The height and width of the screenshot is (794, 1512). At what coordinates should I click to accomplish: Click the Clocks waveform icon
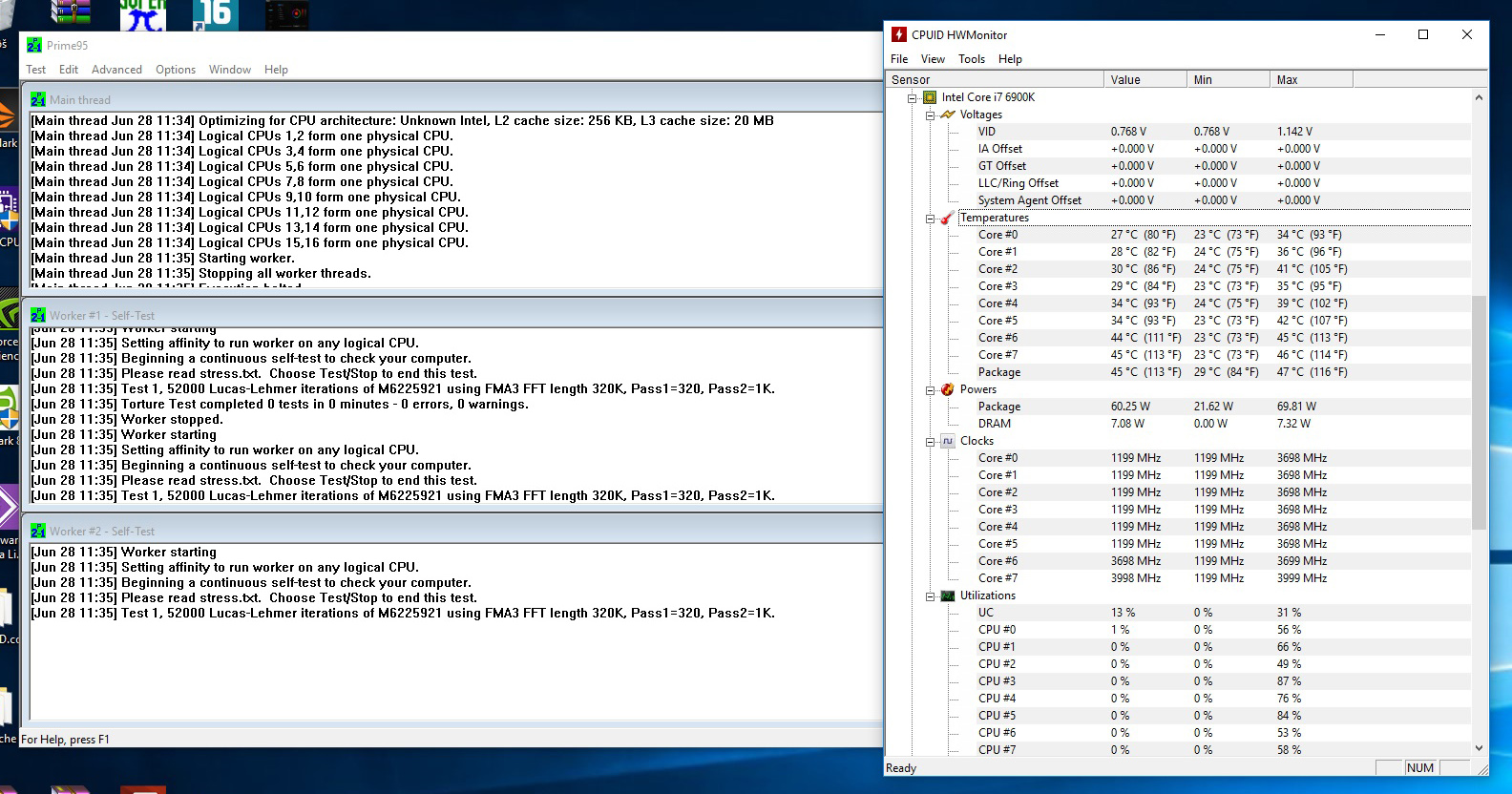947,441
